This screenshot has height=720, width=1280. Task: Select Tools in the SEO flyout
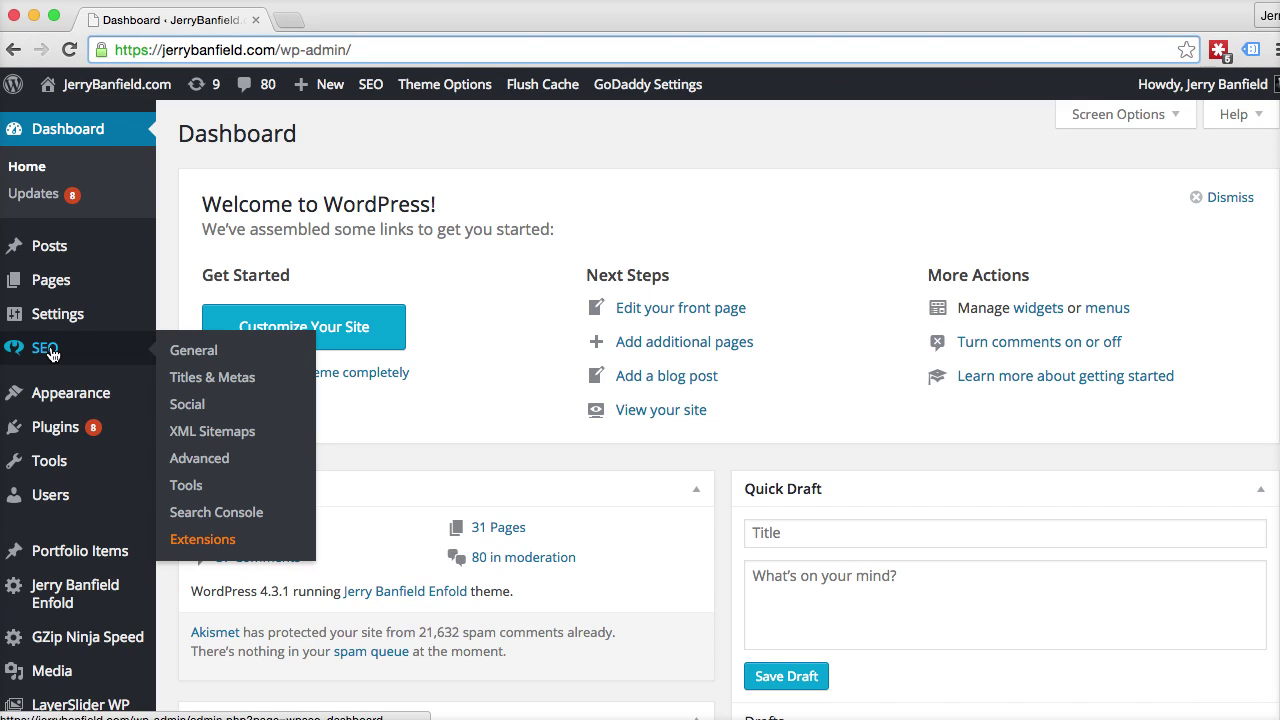pos(186,485)
